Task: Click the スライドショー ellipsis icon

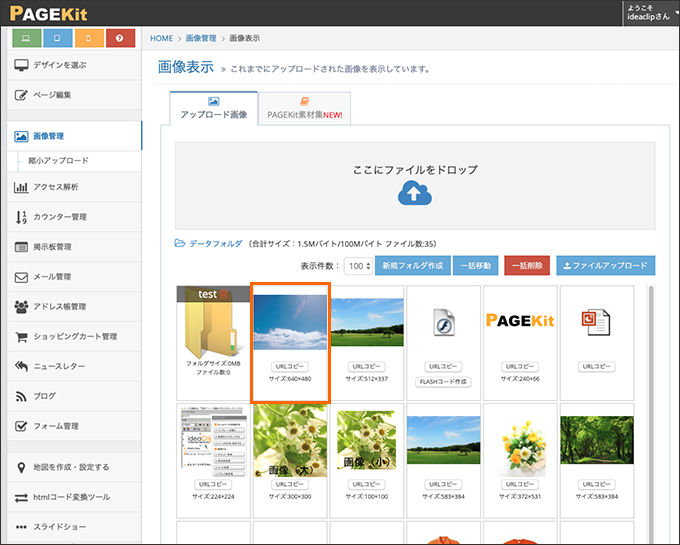Action: click(x=21, y=527)
